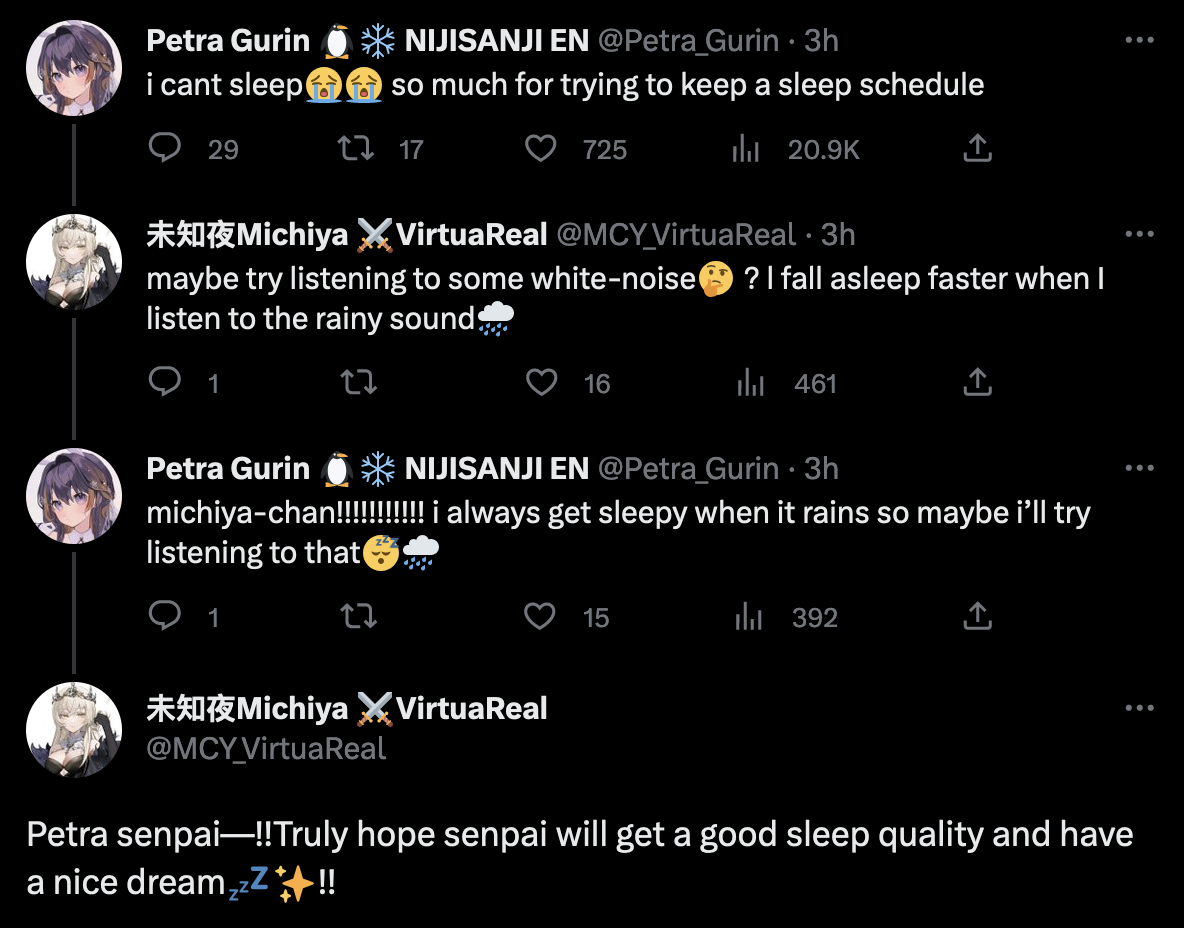Like Michiya's tweet with 16 likes

point(541,383)
